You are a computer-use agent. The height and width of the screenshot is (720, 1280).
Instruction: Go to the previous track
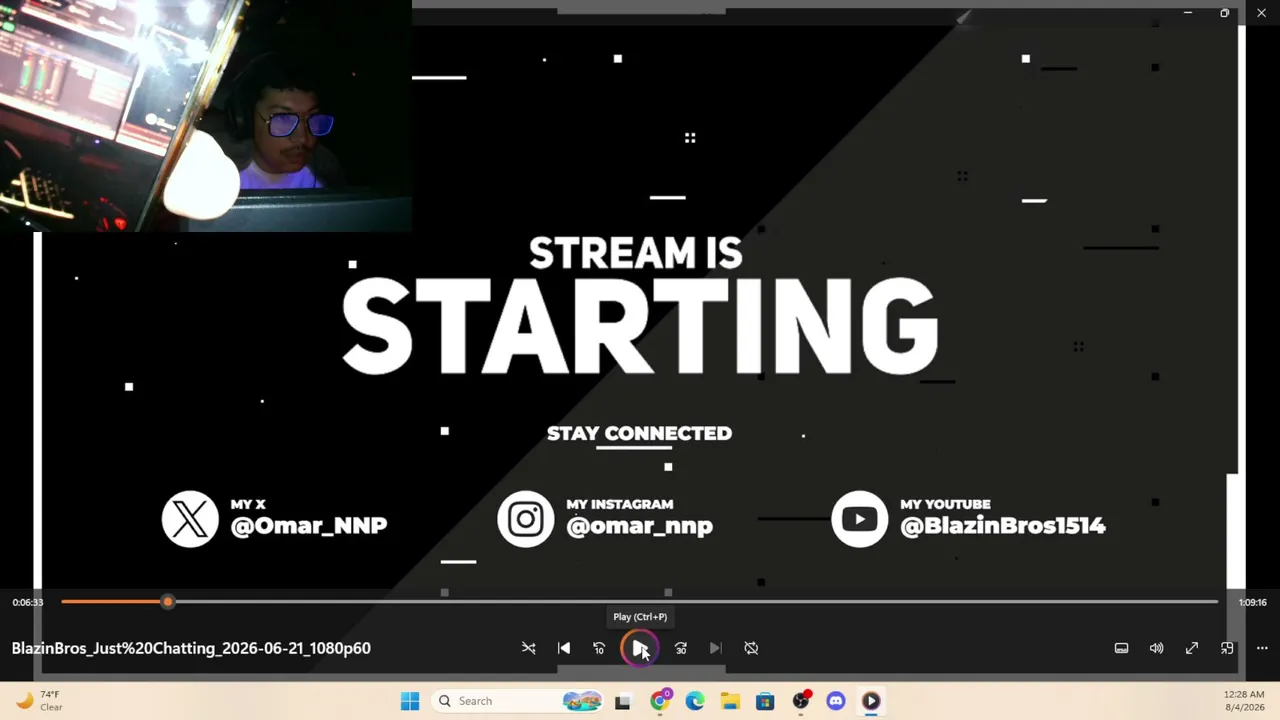coord(564,648)
